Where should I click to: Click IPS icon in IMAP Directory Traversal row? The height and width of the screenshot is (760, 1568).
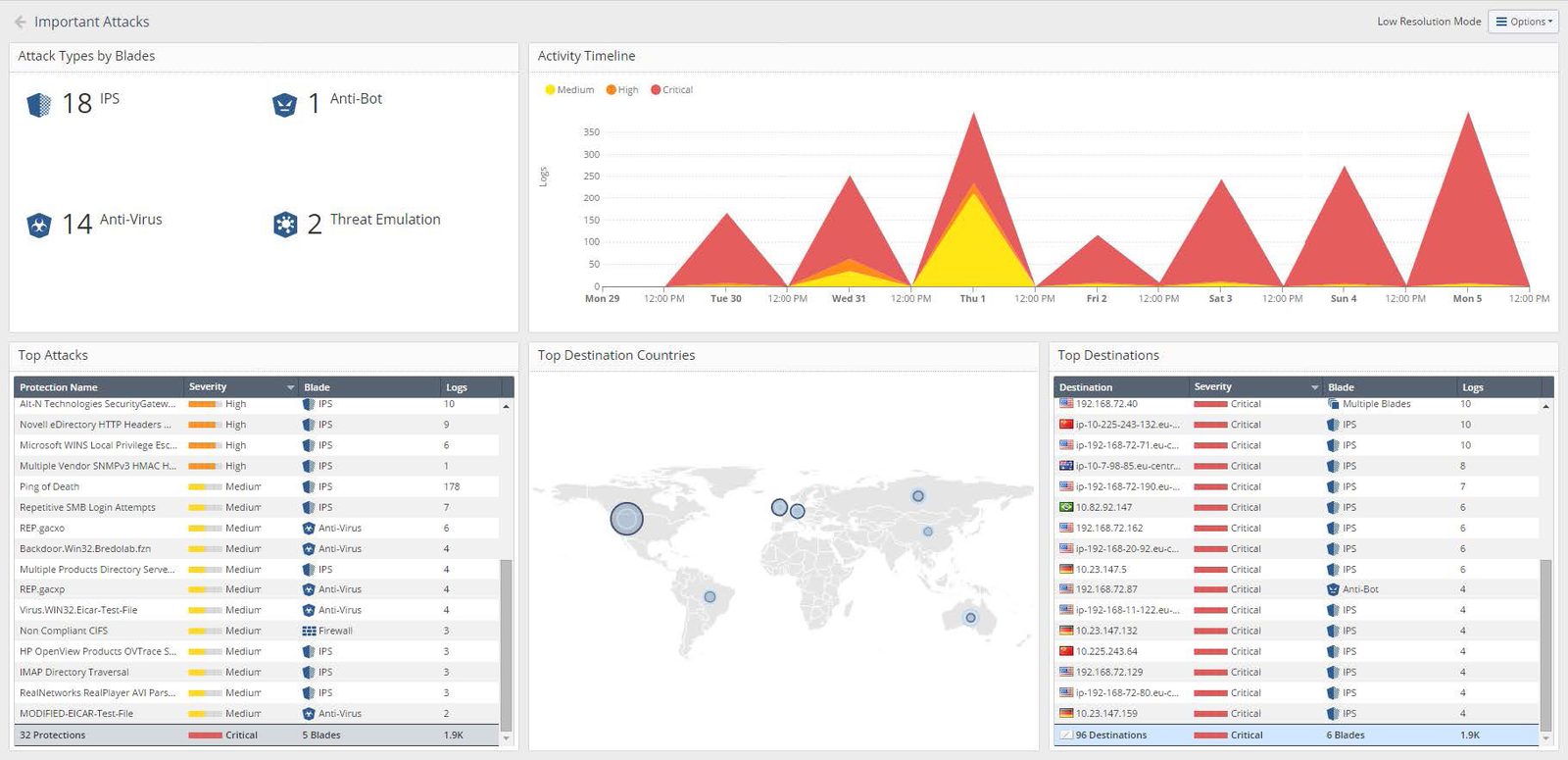pyautogui.click(x=309, y=672)
